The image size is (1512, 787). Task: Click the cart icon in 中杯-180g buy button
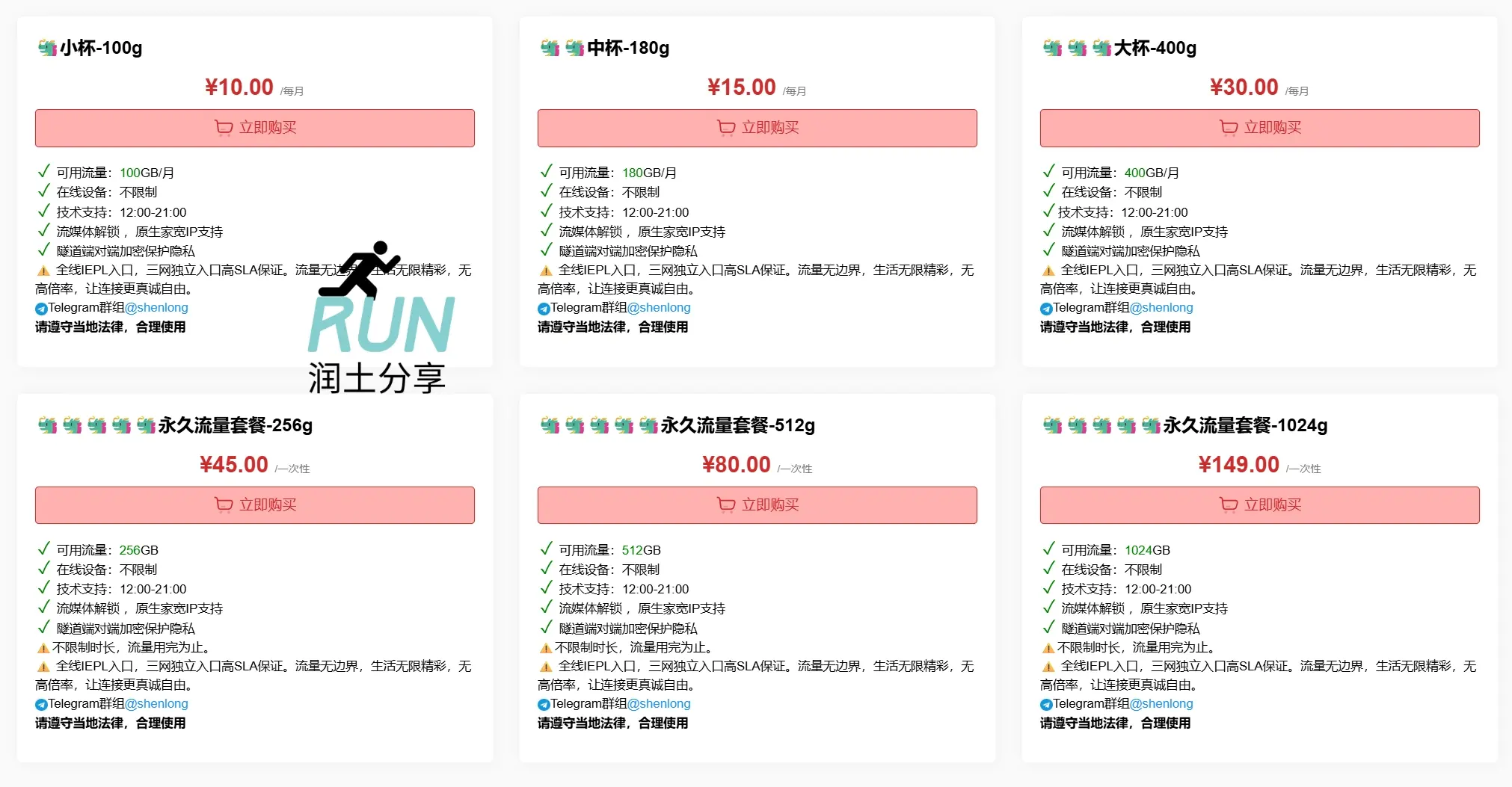point(725,128)
